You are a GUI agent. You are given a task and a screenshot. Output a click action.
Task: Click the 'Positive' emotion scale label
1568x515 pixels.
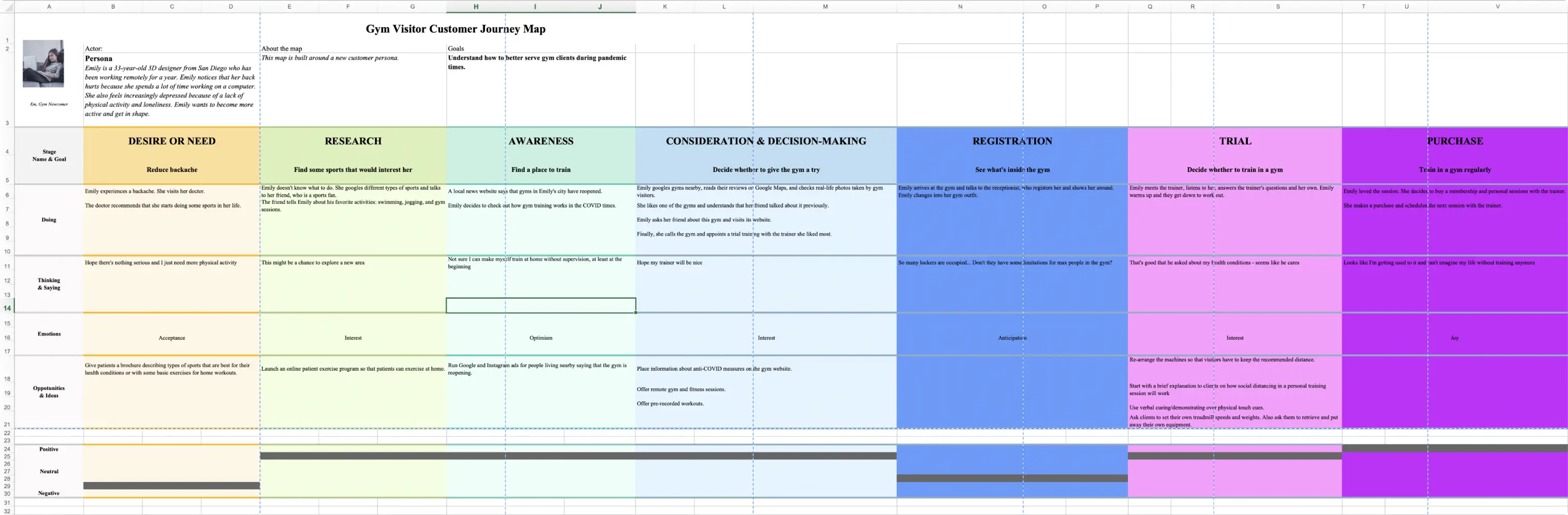(x=49, y=449)
